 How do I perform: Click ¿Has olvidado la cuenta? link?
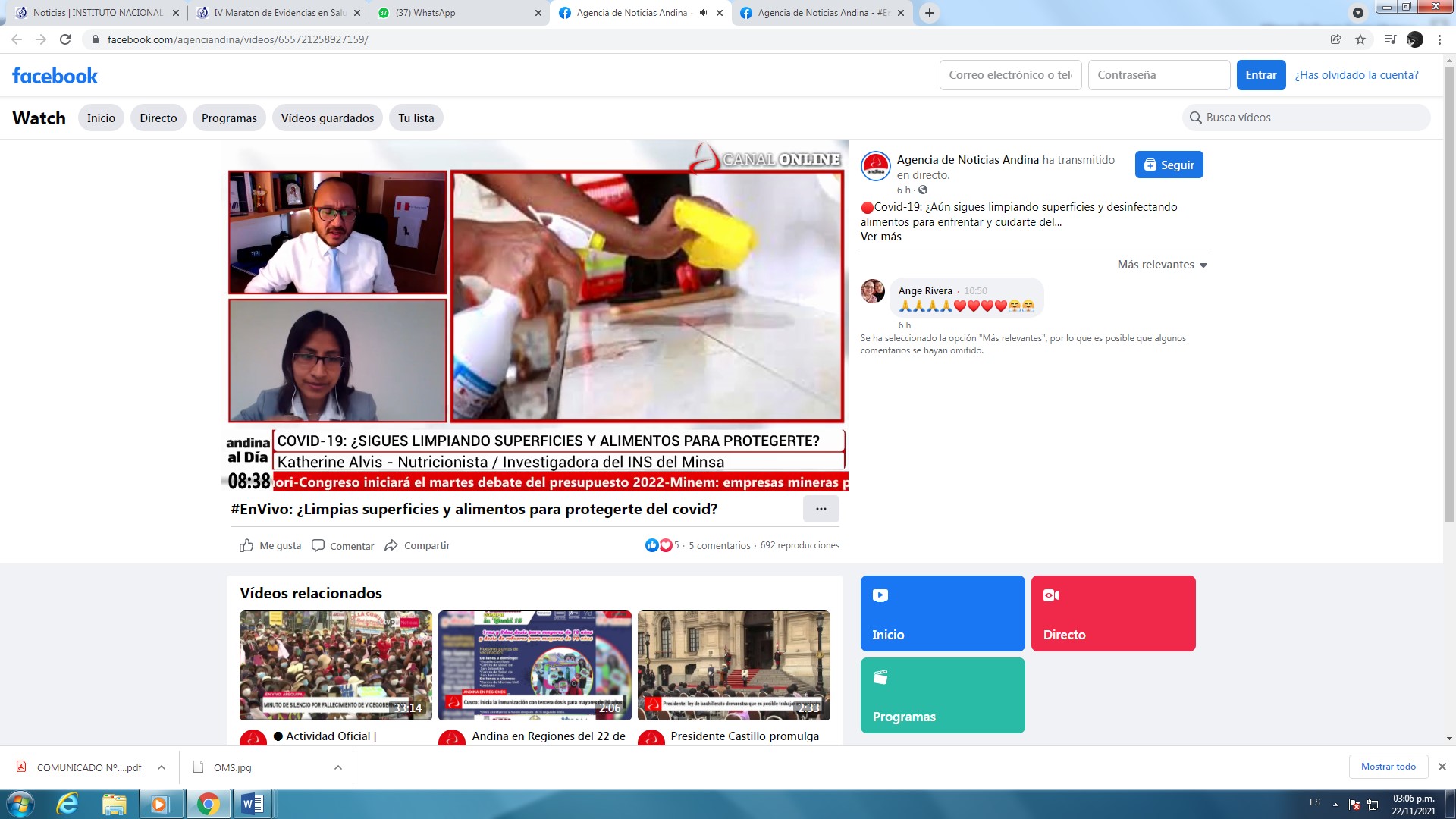(x=1356, y=75)
